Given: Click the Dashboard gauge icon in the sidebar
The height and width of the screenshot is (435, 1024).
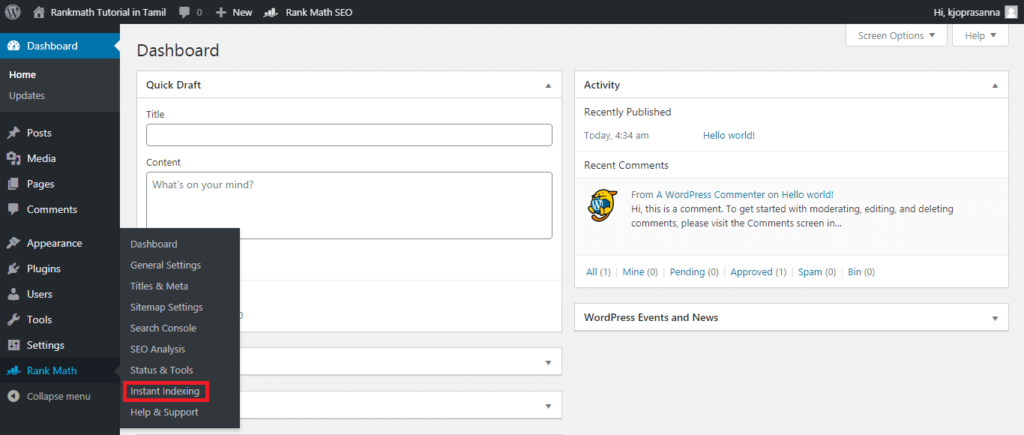Looking at the screenshot, I should (13, 46).
